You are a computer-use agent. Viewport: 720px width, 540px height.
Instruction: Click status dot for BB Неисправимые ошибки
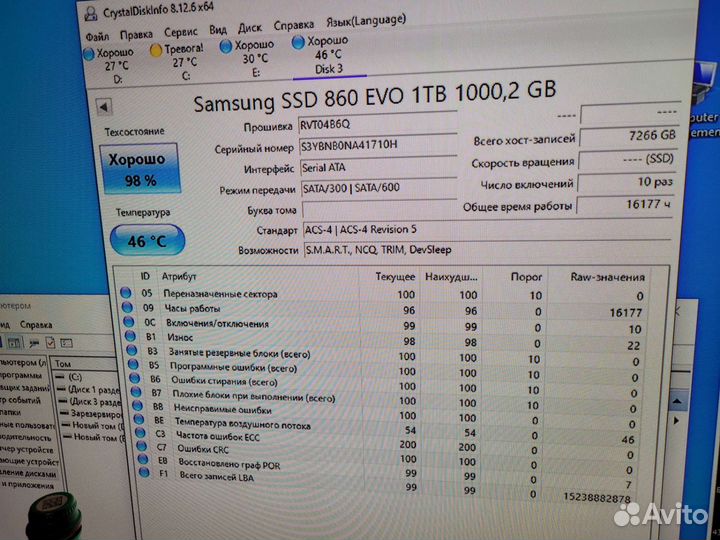coord(138,406)
